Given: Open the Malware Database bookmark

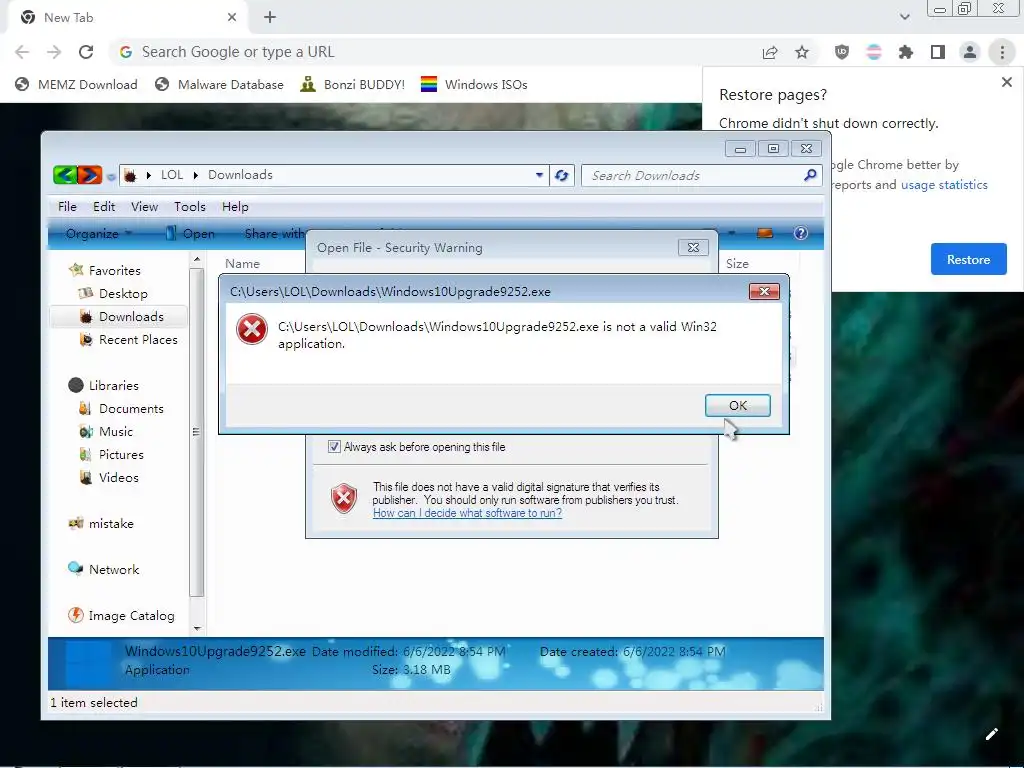Looking at the screenshot, I should 219,85.
